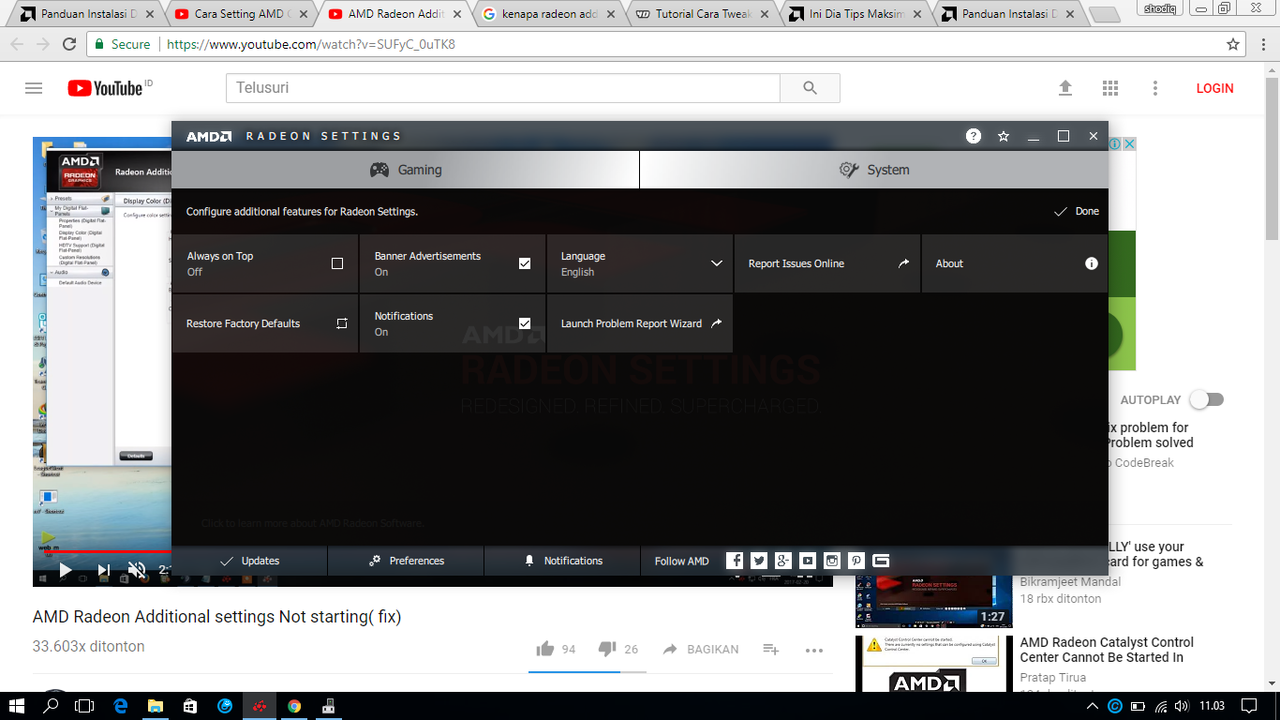Viewport: 1280px width, 720px height.
Task: Switch to 'Cara Setting AMD' Chrome tab
Action: [240, 14]
